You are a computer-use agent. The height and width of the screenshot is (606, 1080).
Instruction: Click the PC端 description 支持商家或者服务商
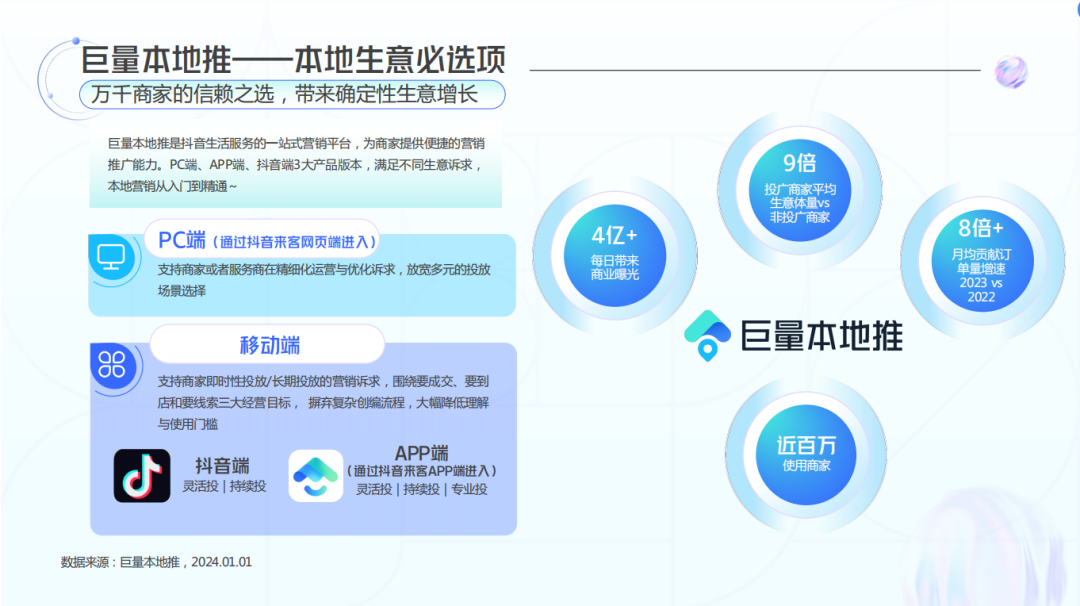click(324, 280)
